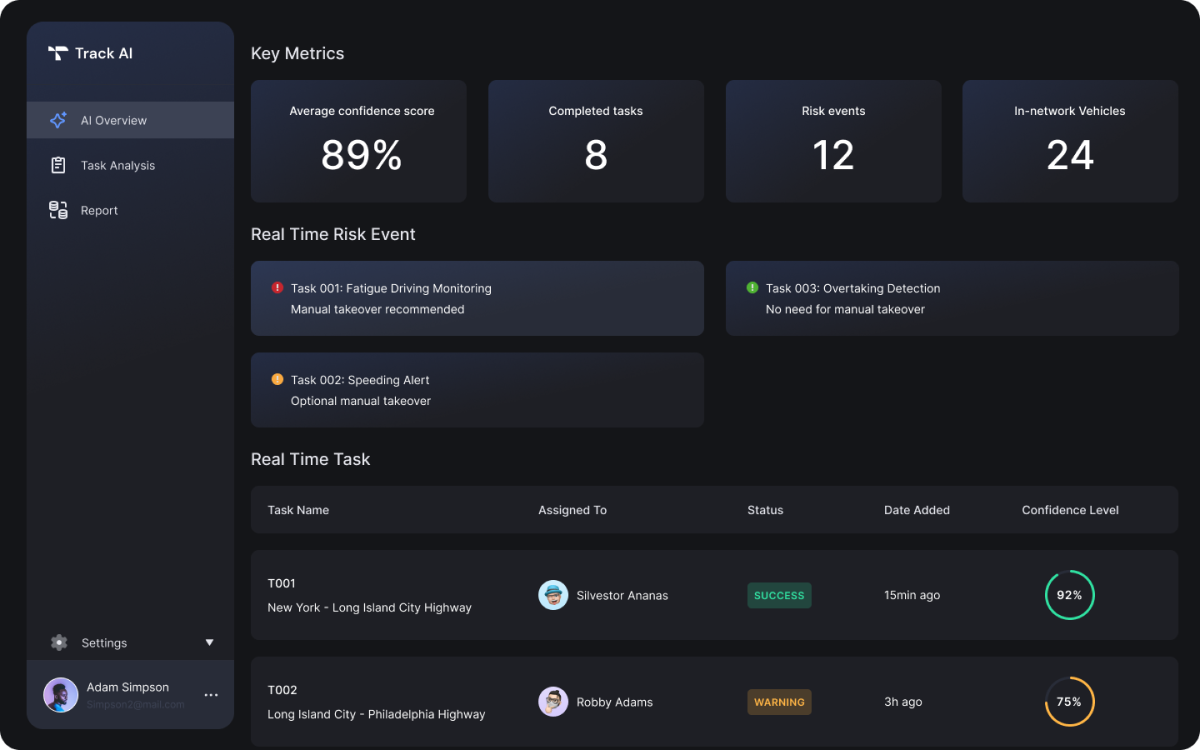This screenshot has width=1200, height=750.
Task: Click the T001 task ID
Action: 281,583
